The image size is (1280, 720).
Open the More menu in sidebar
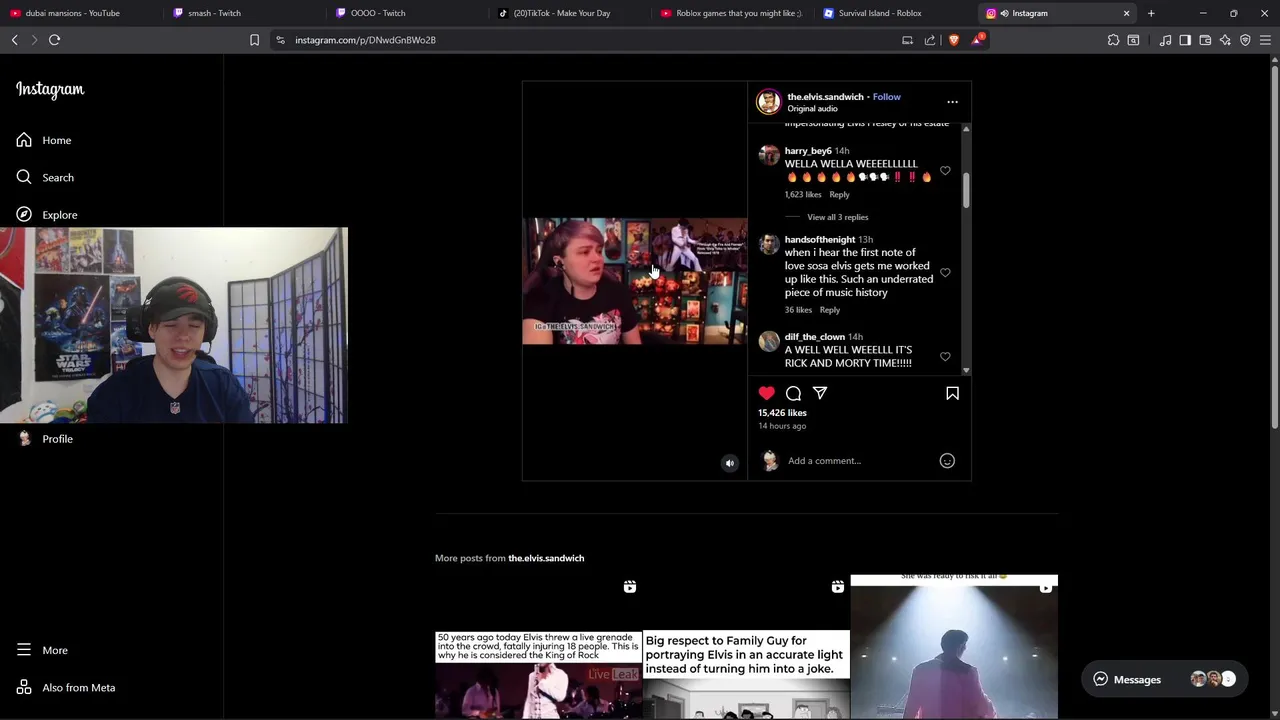(x=42, y=650)
